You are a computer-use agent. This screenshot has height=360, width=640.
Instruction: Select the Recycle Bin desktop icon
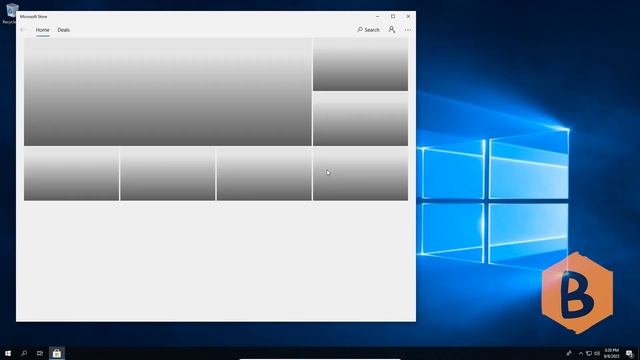[x=10, y=13]
